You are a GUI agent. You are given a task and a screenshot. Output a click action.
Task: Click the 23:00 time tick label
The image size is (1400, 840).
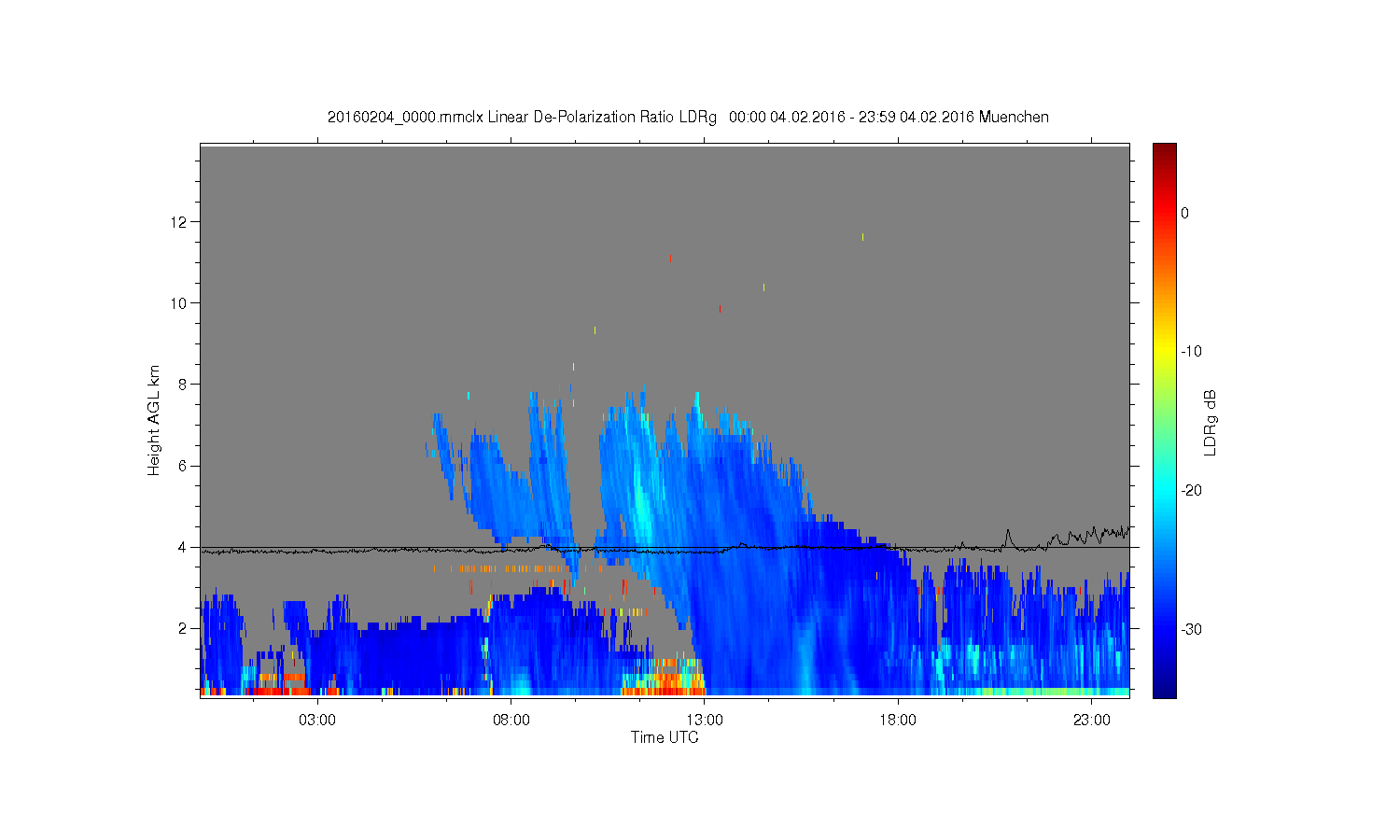coord(1092,721)
